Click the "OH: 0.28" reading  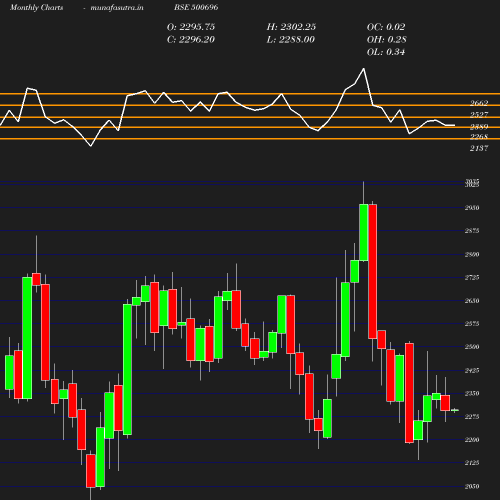(386, 40)
